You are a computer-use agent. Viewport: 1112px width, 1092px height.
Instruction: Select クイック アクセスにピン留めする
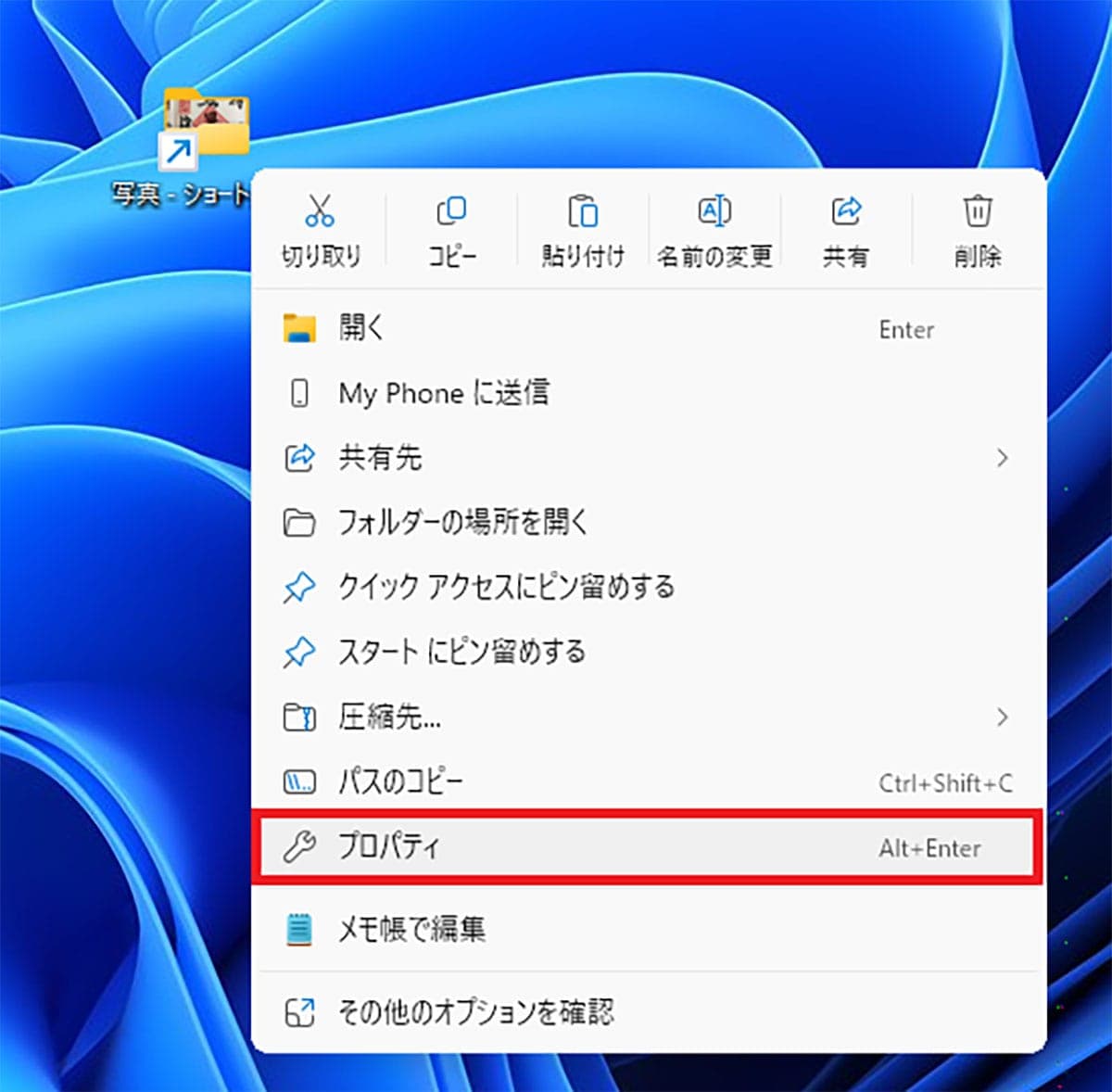click(506, 588)
